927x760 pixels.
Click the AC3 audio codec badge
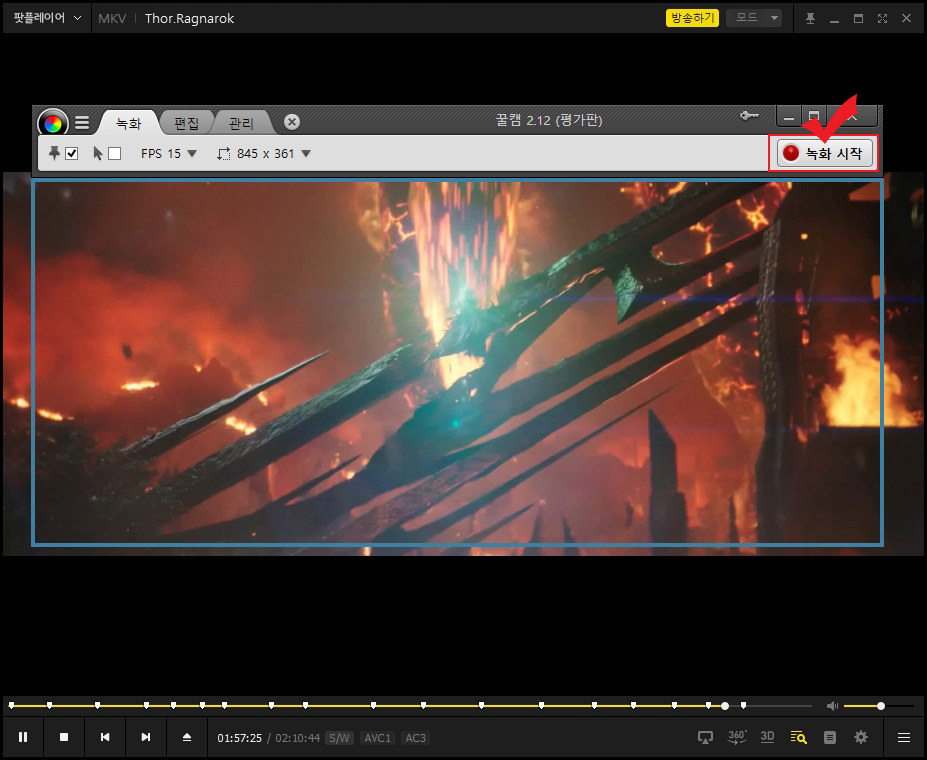[415, 738]
